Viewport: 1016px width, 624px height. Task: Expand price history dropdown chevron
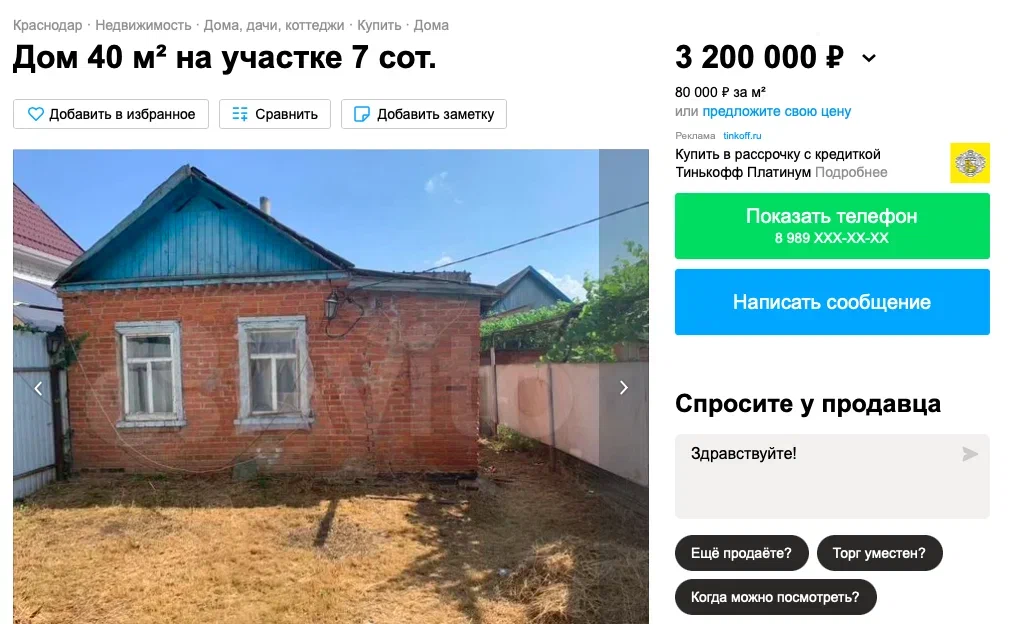click(869, 58)
